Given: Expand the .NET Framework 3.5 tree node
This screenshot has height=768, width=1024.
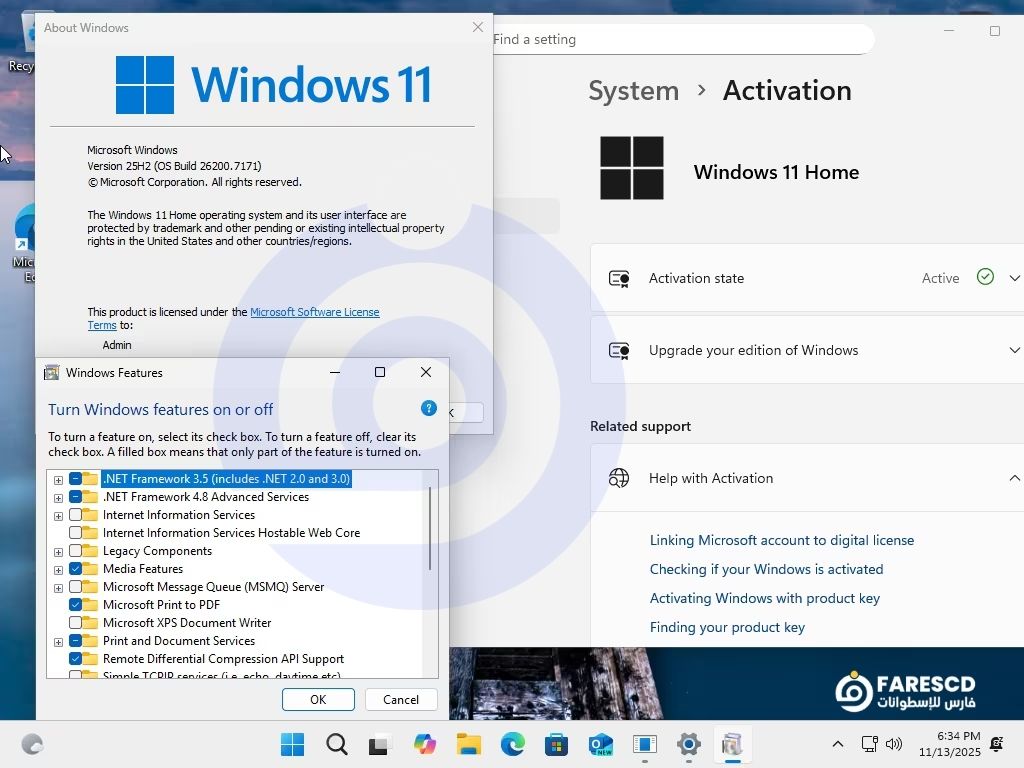Looking at the screenshot, I should tap(58, 480).
